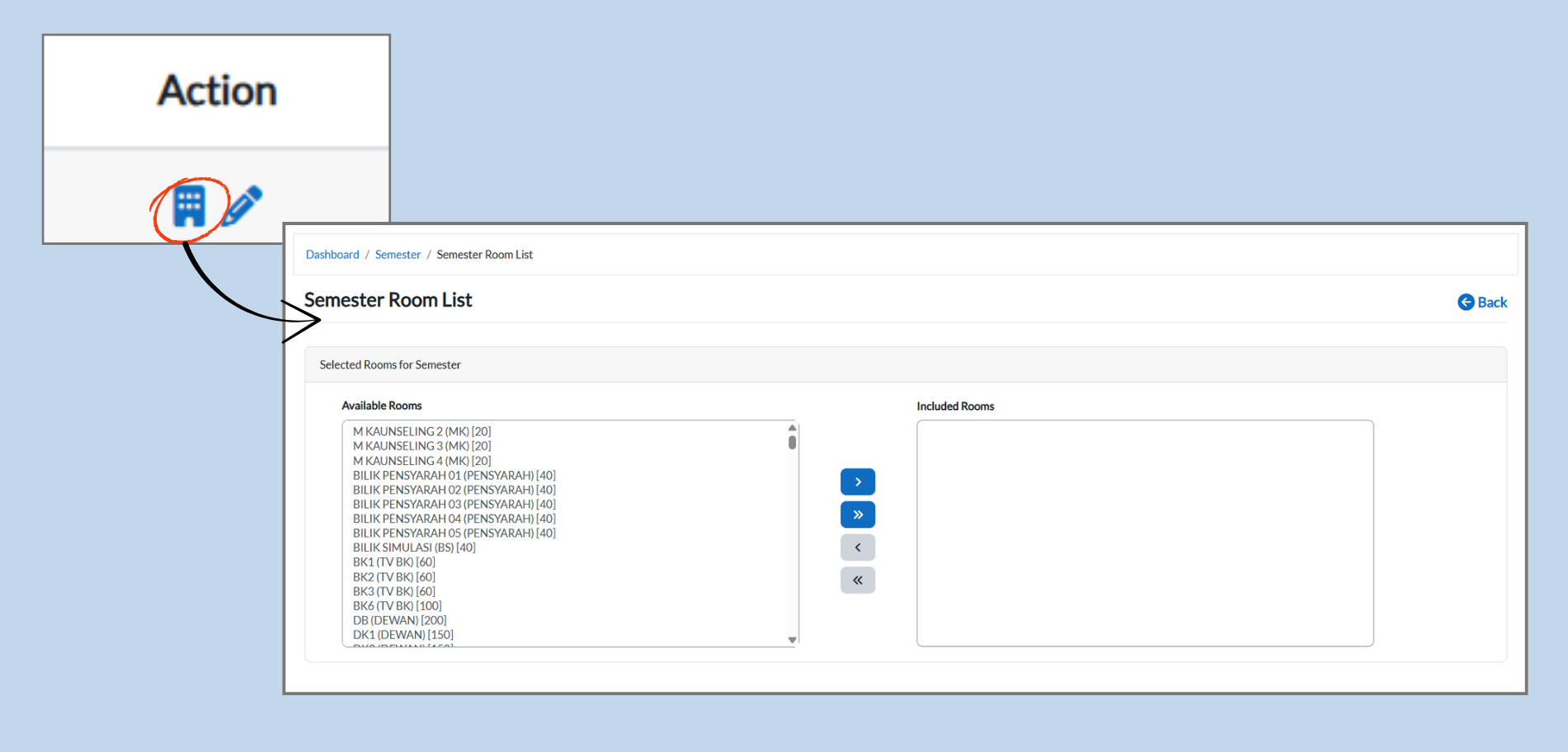The image size is (1568, 752).
Task: Pick BK6 (TV BK) [100] from list
Action: tap(397, 606)
